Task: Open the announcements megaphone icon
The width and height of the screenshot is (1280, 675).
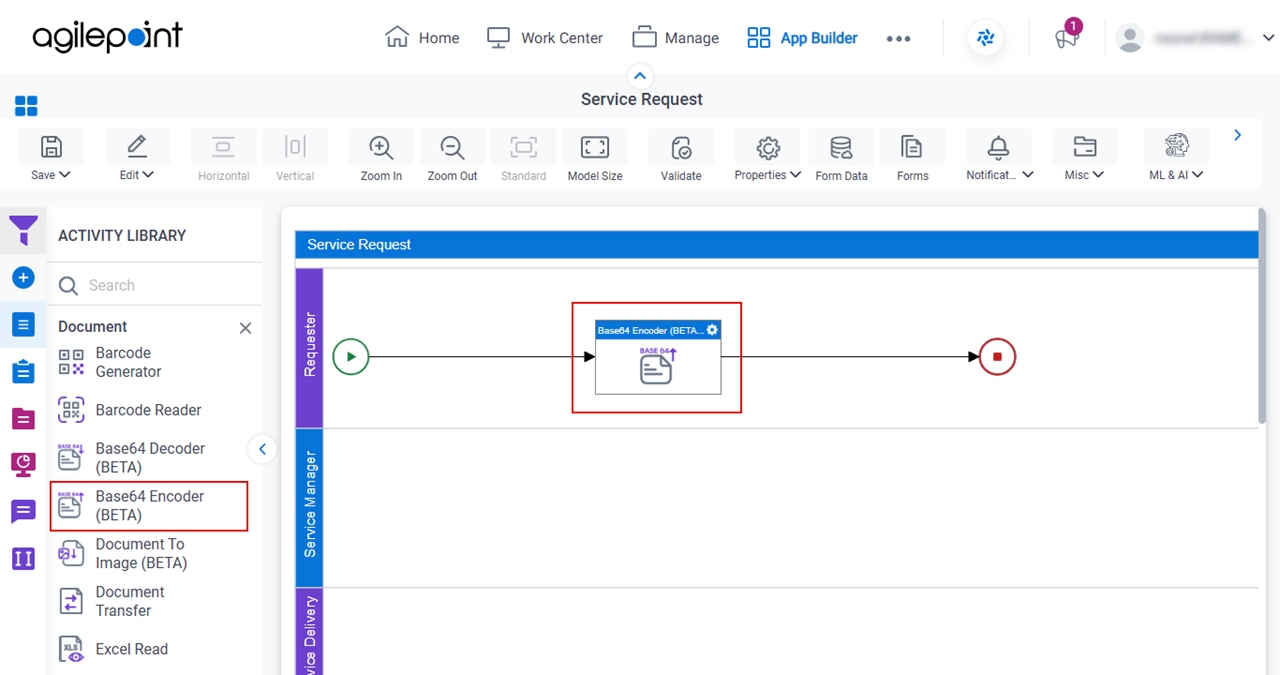Action: click(1067, 38)
